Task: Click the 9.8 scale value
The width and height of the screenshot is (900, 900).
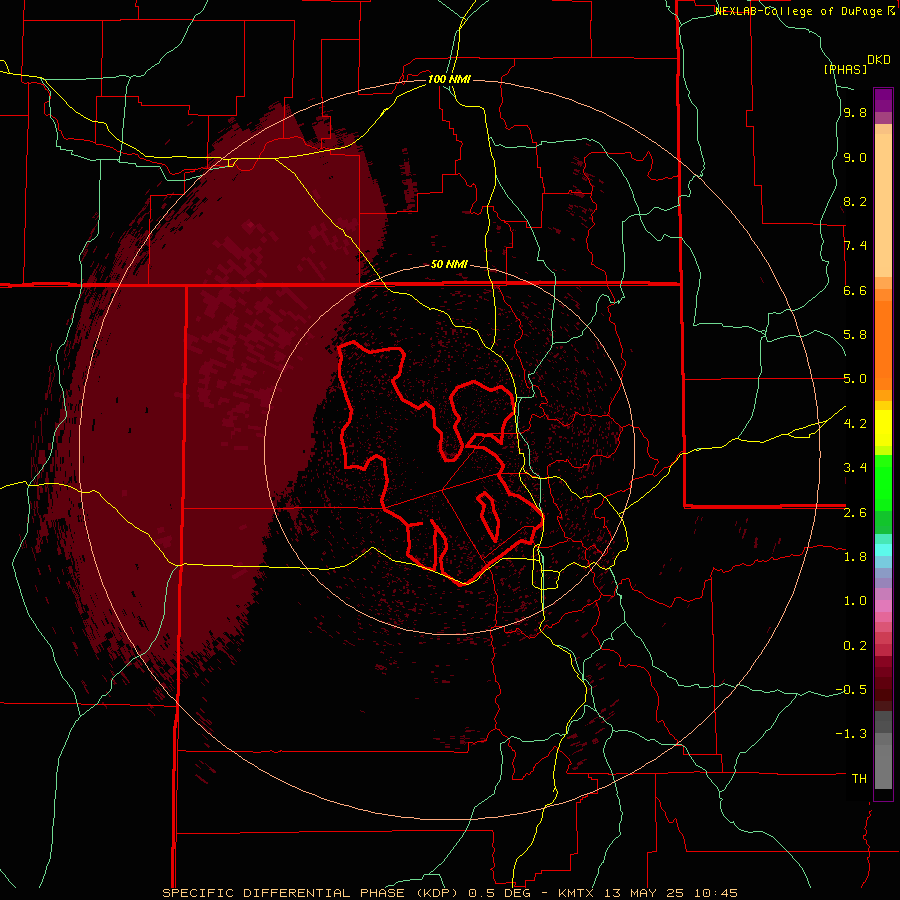Action: 855,113
